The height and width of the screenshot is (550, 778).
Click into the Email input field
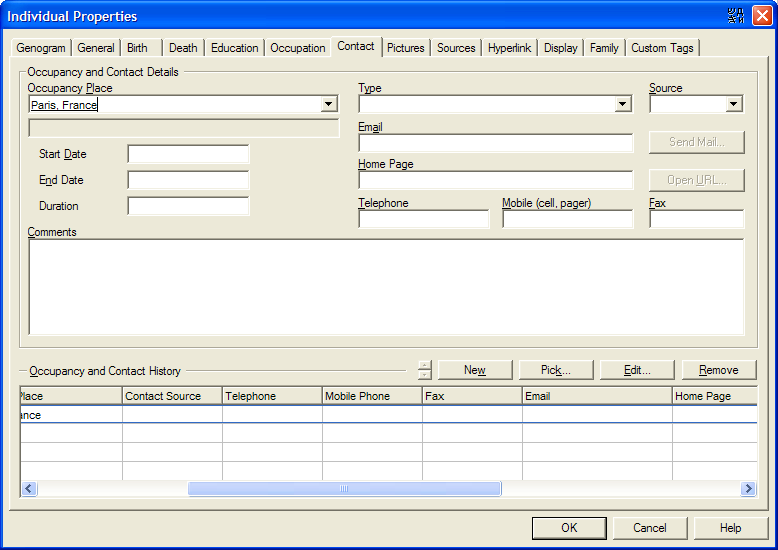[x=495, y=143]
